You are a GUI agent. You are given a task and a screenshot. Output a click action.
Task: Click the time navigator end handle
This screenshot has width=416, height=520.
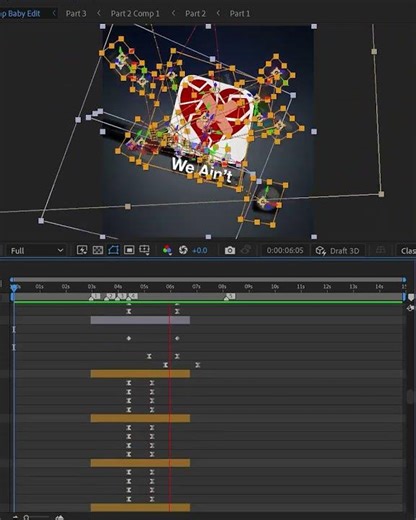(x=404, y=280)
